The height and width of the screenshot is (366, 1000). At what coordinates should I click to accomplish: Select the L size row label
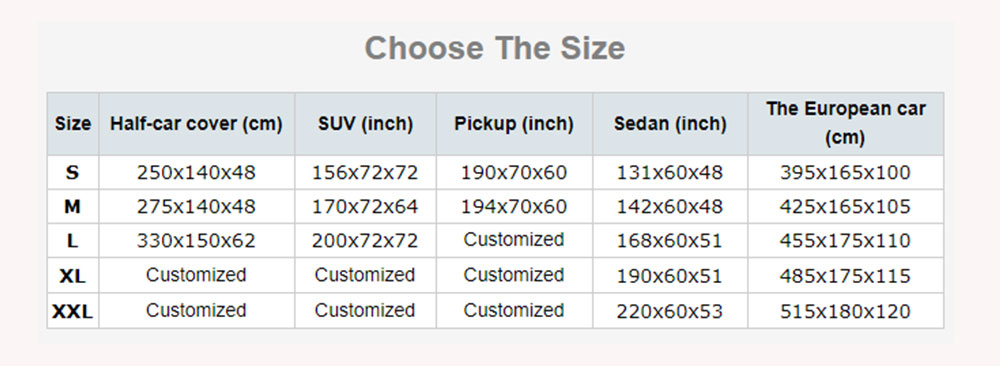point(73,241)
